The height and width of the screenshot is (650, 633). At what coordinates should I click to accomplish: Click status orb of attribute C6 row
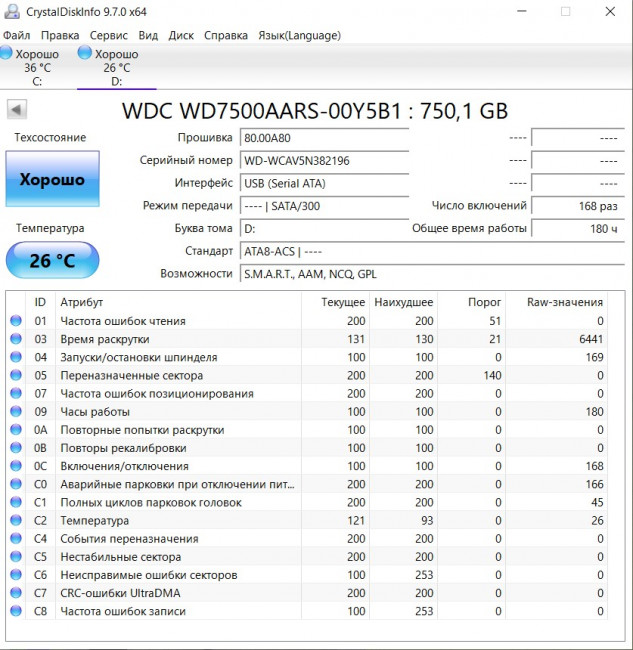pos(16,575)
